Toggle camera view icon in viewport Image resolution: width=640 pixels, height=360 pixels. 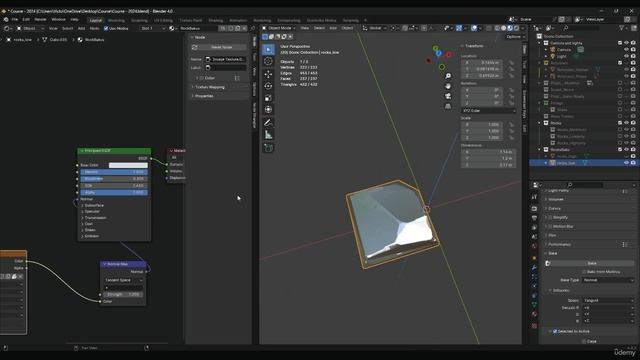coord(448,96)
